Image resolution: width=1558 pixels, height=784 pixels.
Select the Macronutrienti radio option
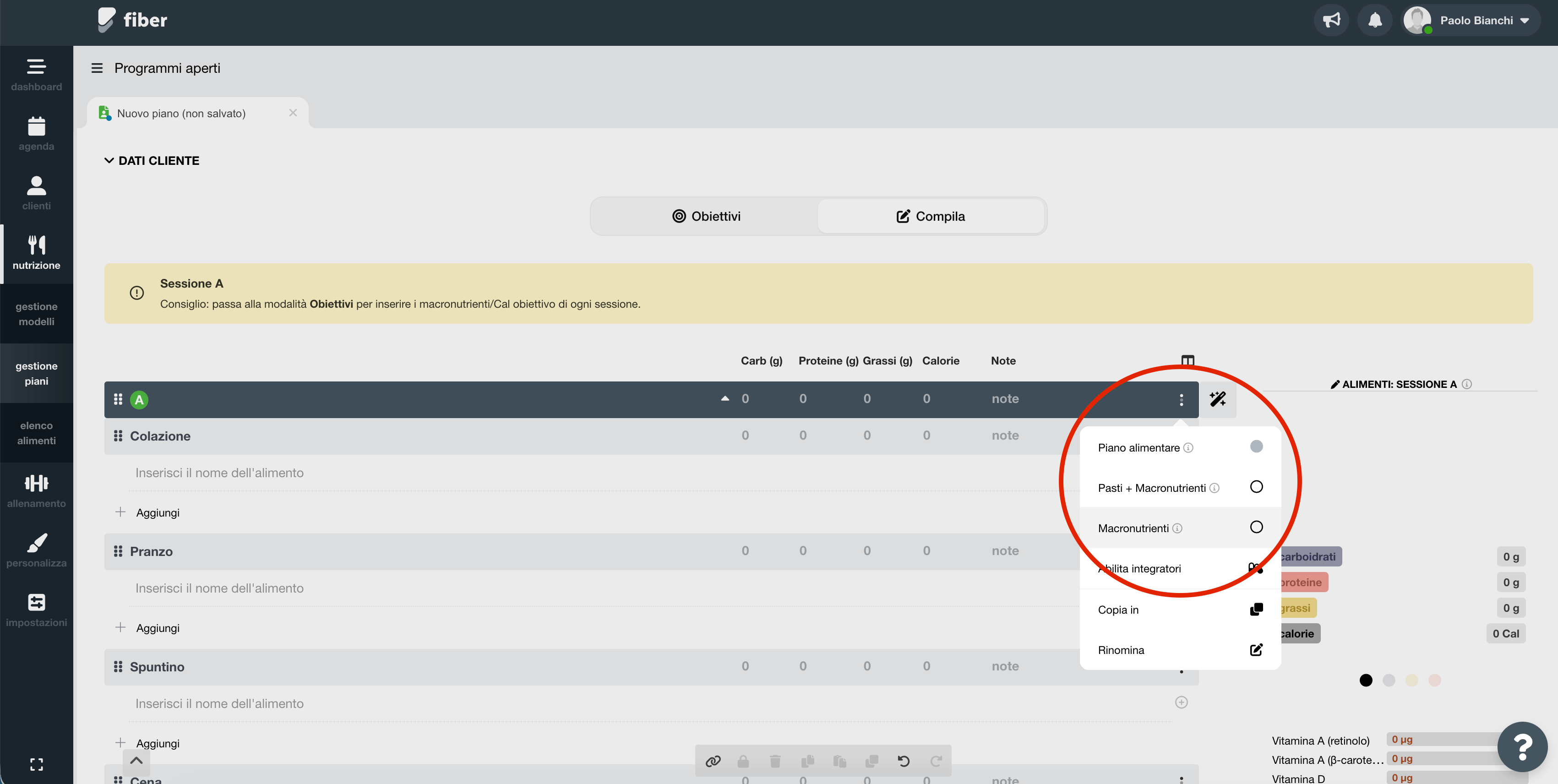click(1256, 528)
